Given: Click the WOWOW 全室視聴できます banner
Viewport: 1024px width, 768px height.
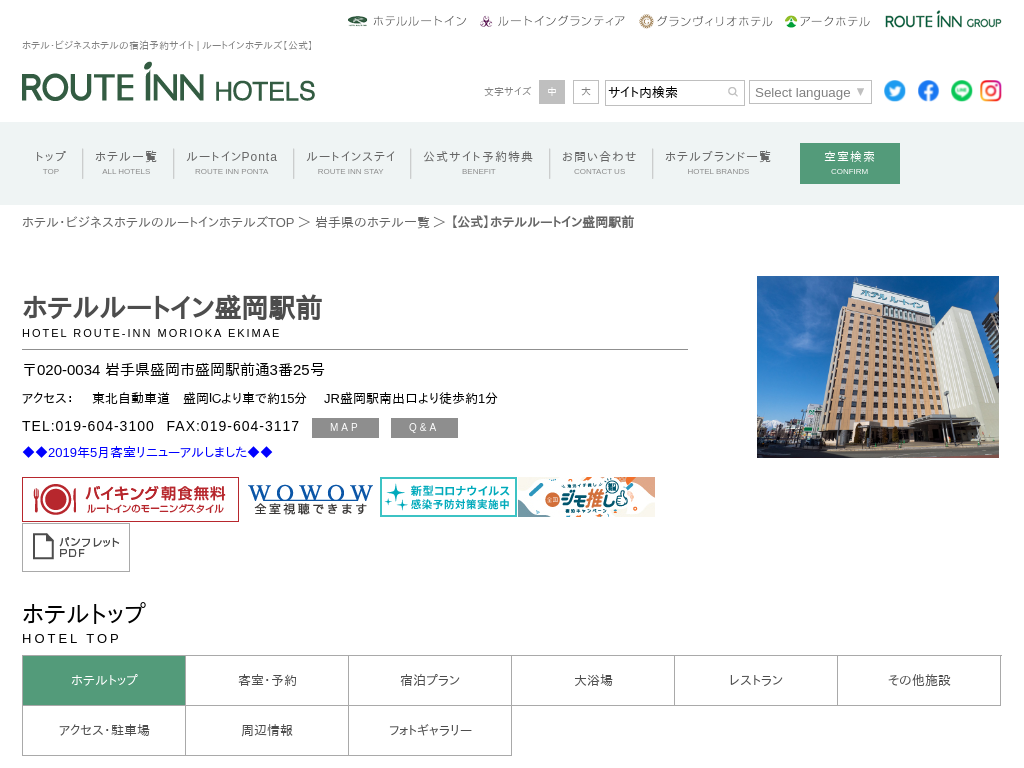Looking at the screenshot, I should click(310, 499).
